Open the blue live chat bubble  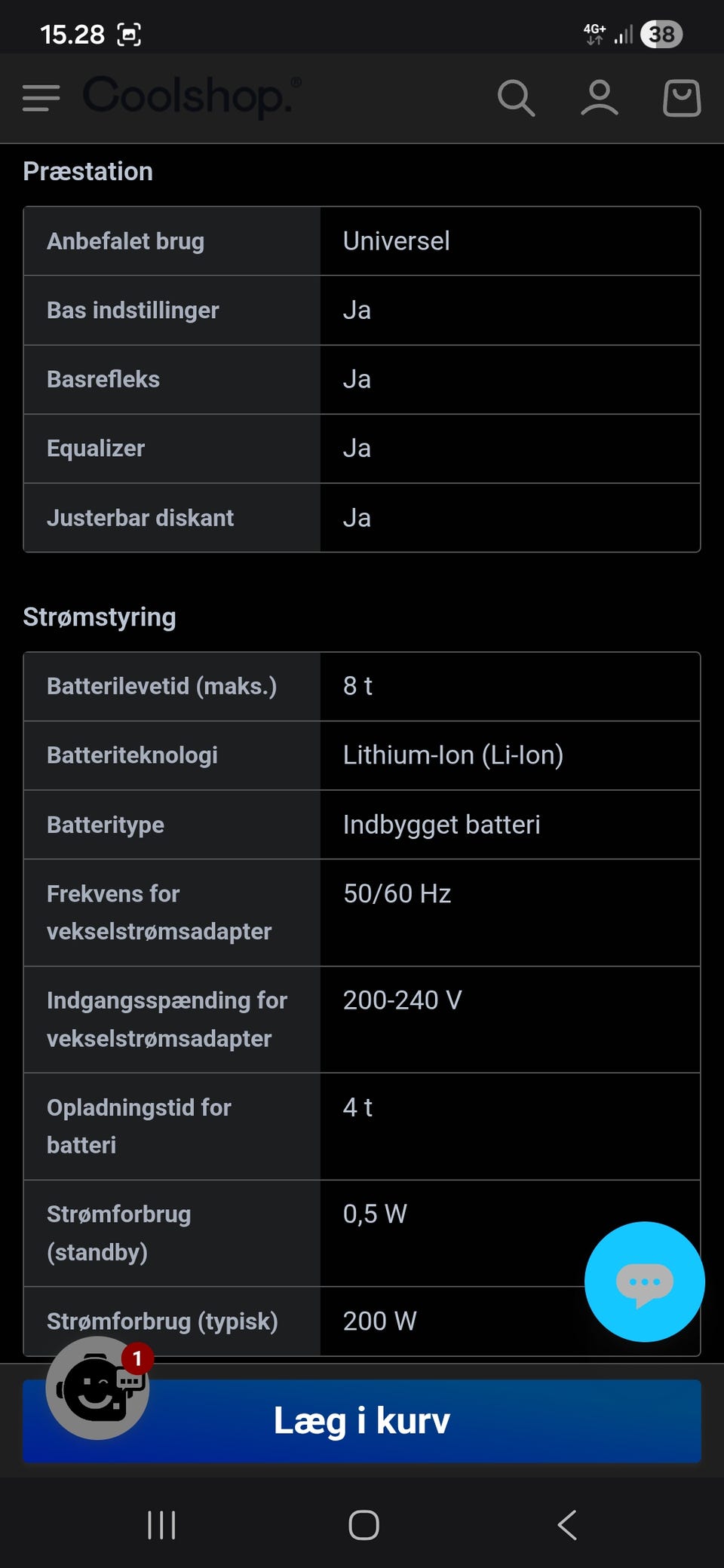click(x=644, y=1282)
